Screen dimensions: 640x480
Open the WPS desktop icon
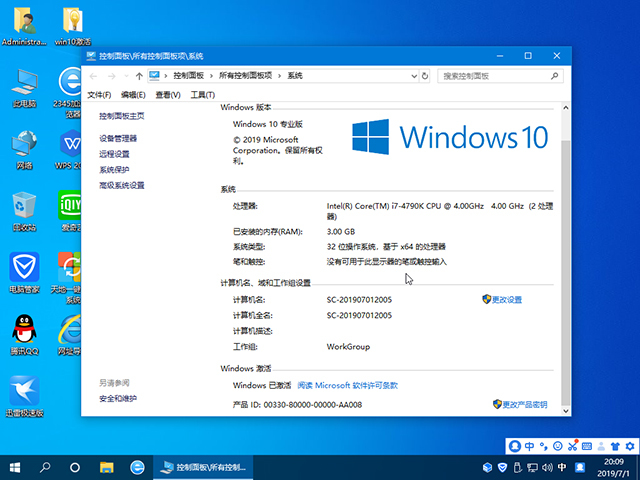[69, 145]
